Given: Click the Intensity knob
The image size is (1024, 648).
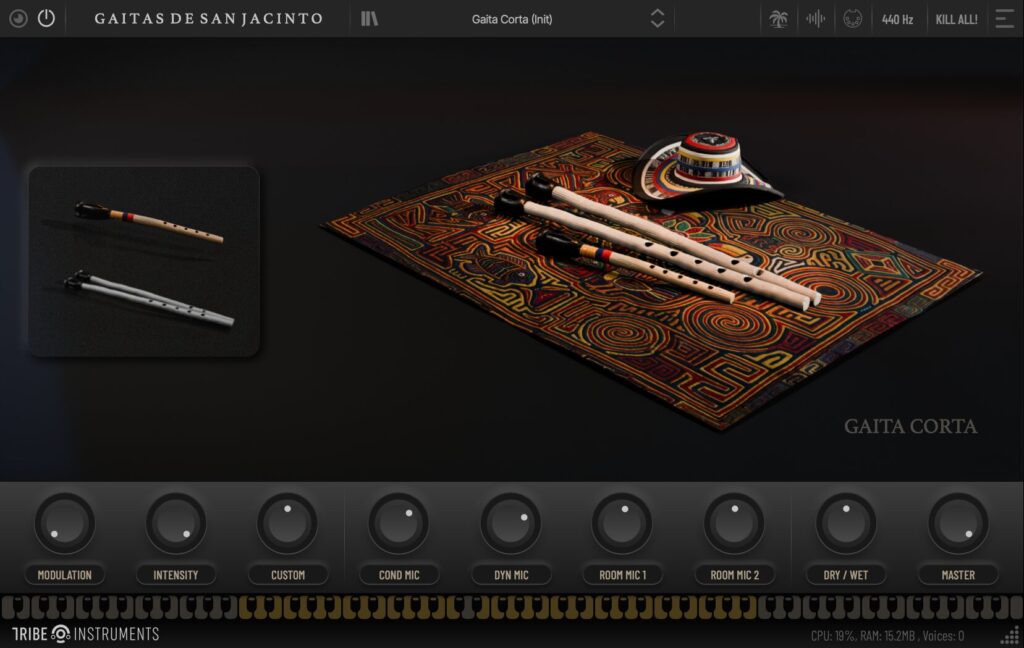Looking at the screenshot, I should click(176, 523).
